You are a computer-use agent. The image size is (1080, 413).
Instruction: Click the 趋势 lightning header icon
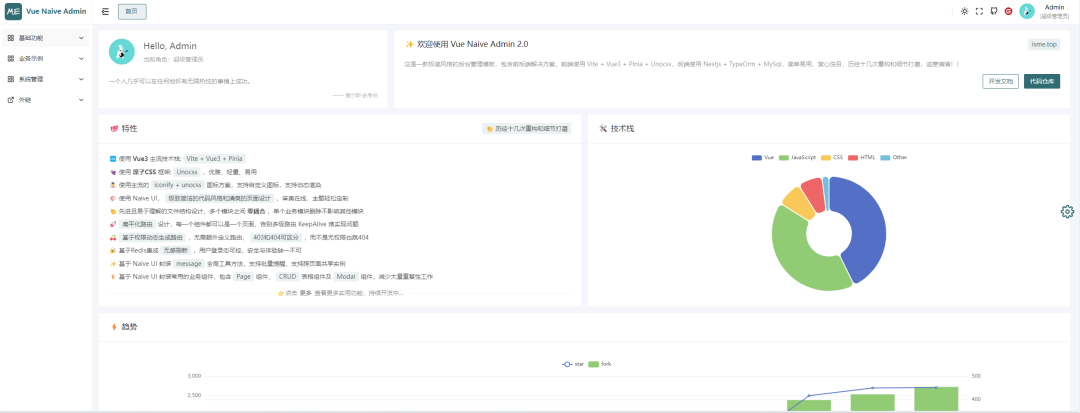point(114,327)
